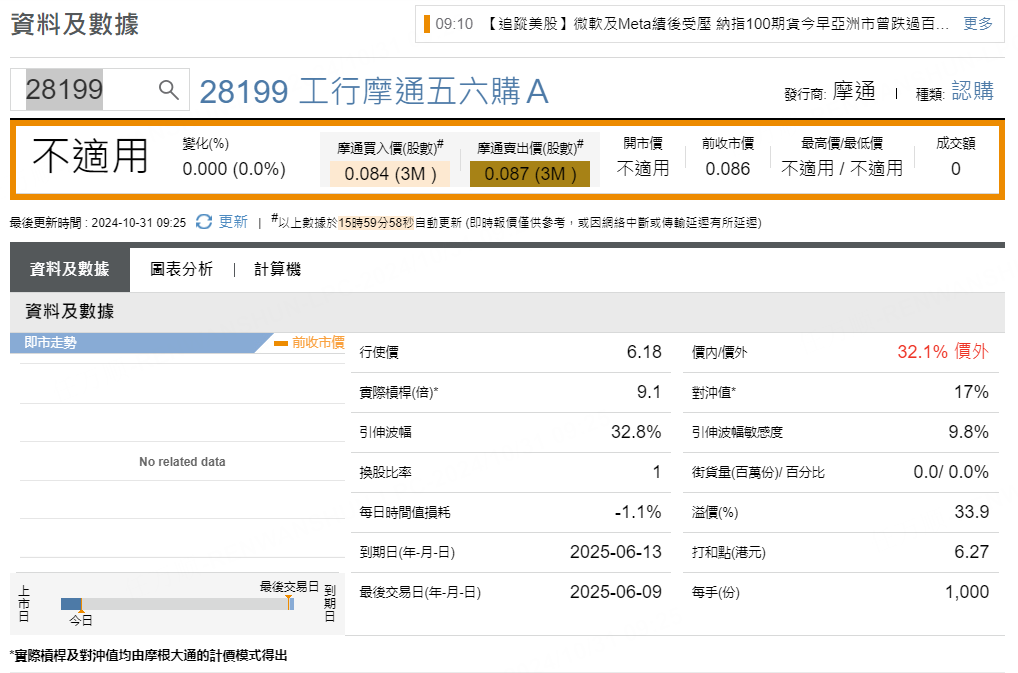The height and width of the screenshot is (673, 1018).
Task: Click the refresh arrows icon next to 更新
Action: (x=204, y=222)
